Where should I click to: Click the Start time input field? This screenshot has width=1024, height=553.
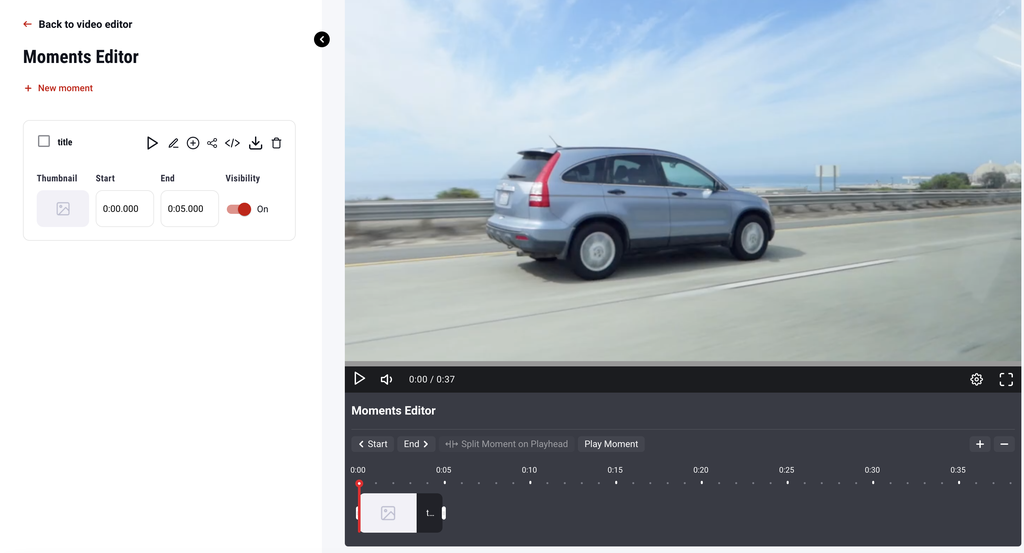pyautogui.click(x=125, y=209)
